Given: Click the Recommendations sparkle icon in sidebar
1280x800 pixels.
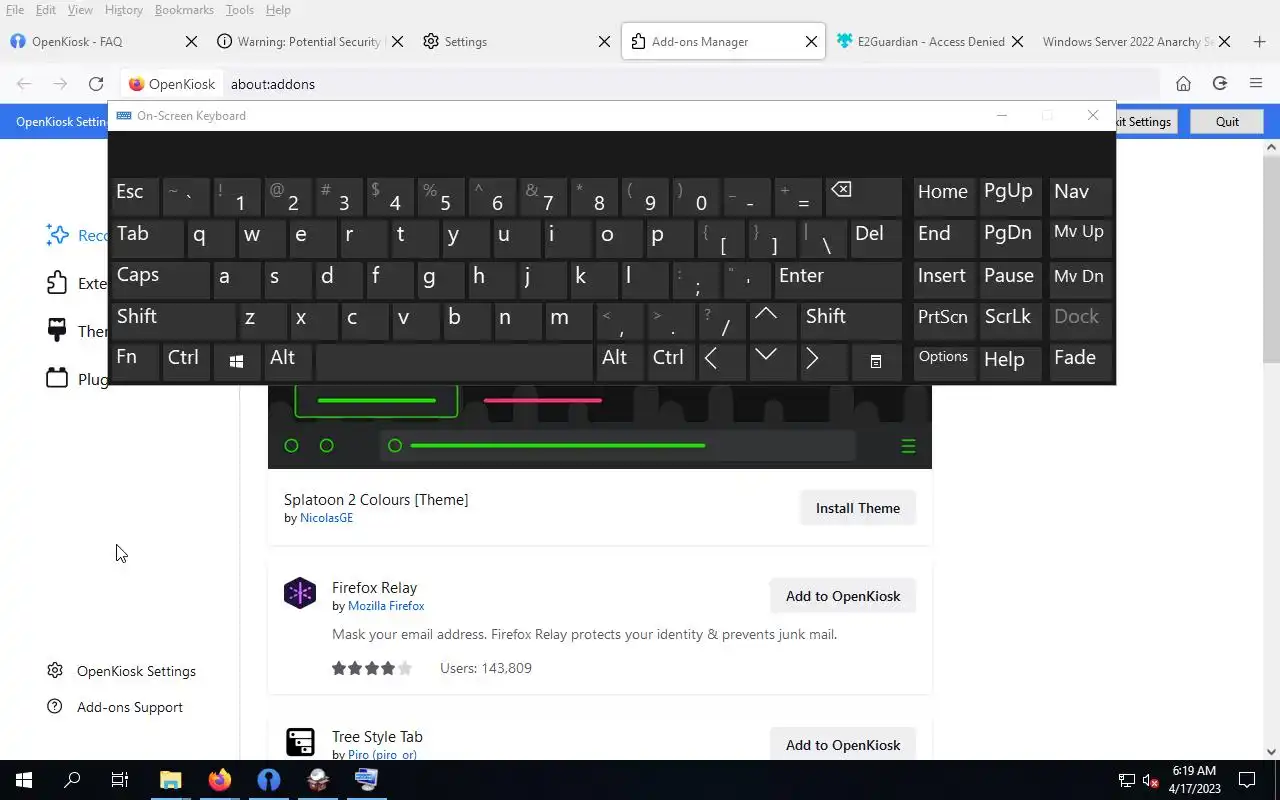Looking at the screenshot, I should pos(57,235).
